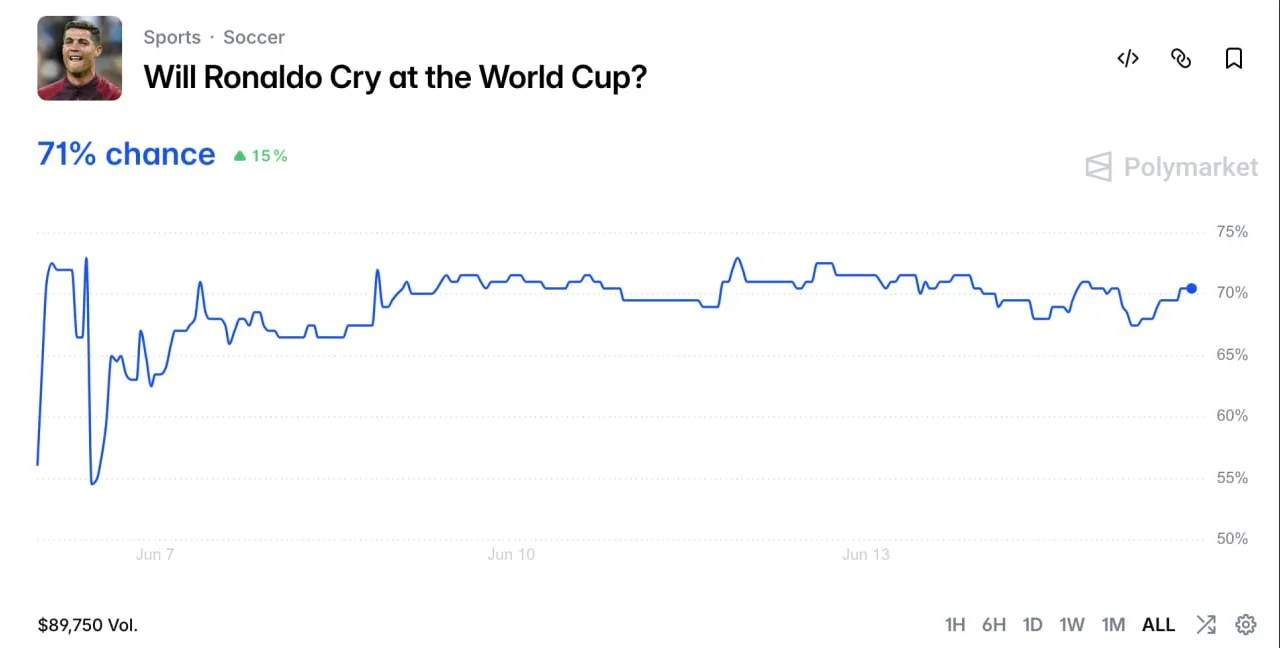Click the shuffle arrows icon
Viewport: 1280px width, 648px height.
(1206, 625)
